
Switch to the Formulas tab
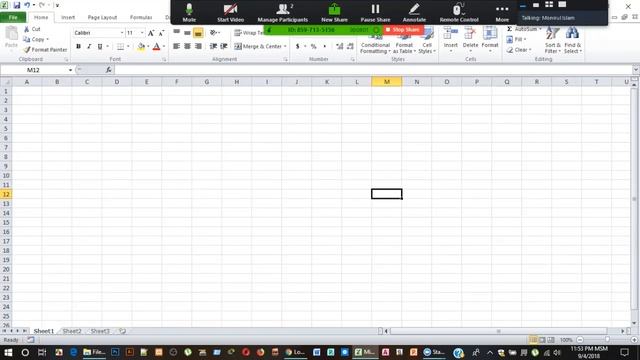pyautogui.click(x=141, y=17)
